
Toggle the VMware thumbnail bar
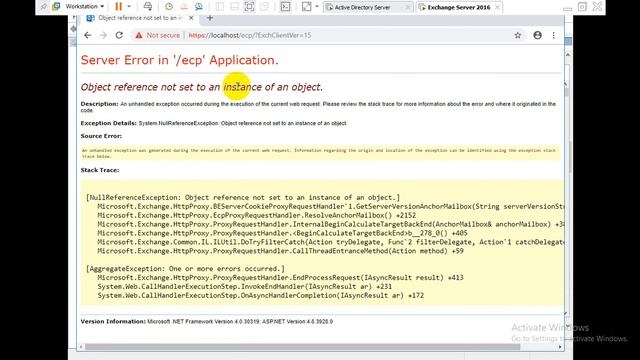click(x=234, y=7)
